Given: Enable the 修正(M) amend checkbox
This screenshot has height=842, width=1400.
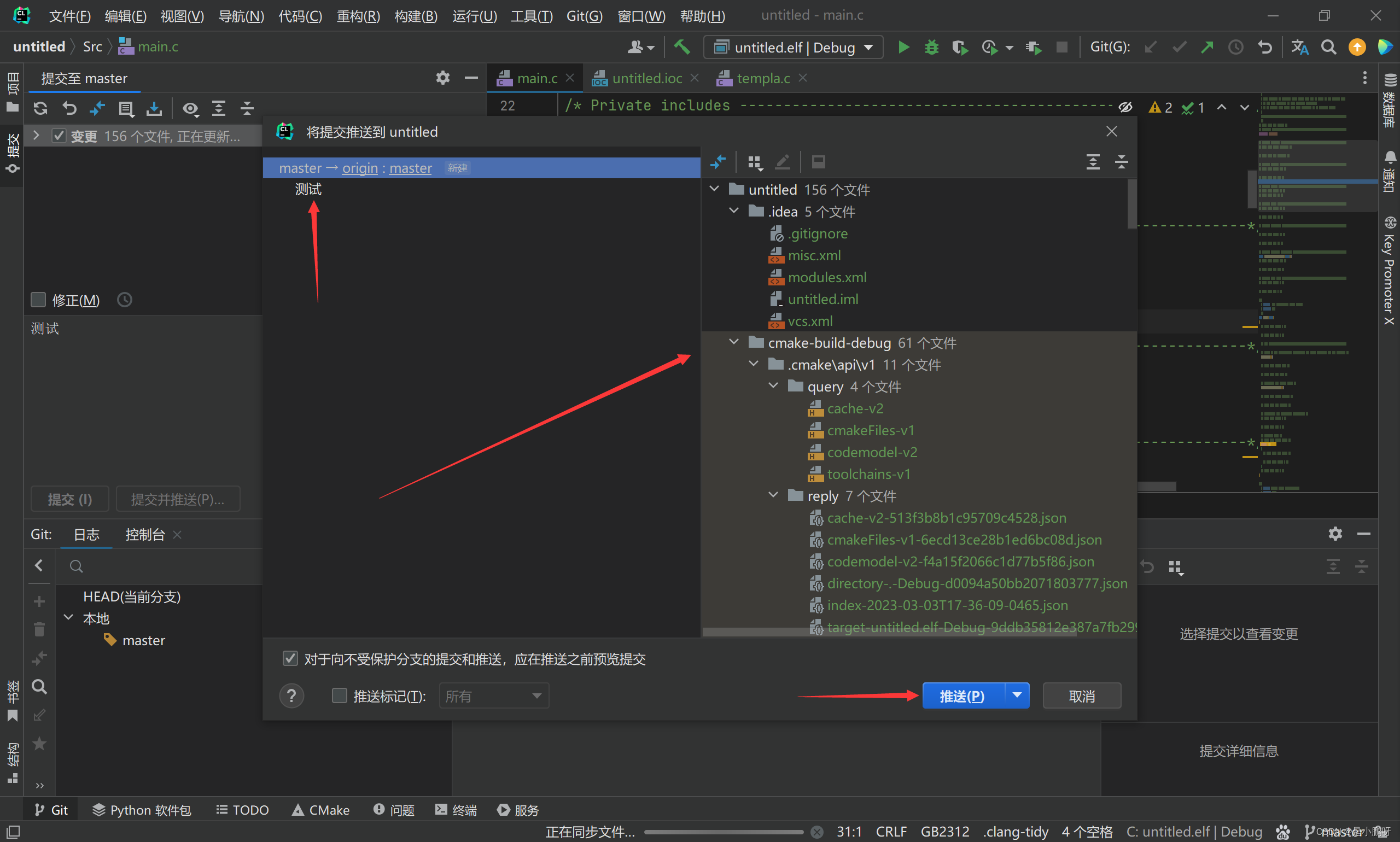Looking at the screenshot, I should [38, 300].
